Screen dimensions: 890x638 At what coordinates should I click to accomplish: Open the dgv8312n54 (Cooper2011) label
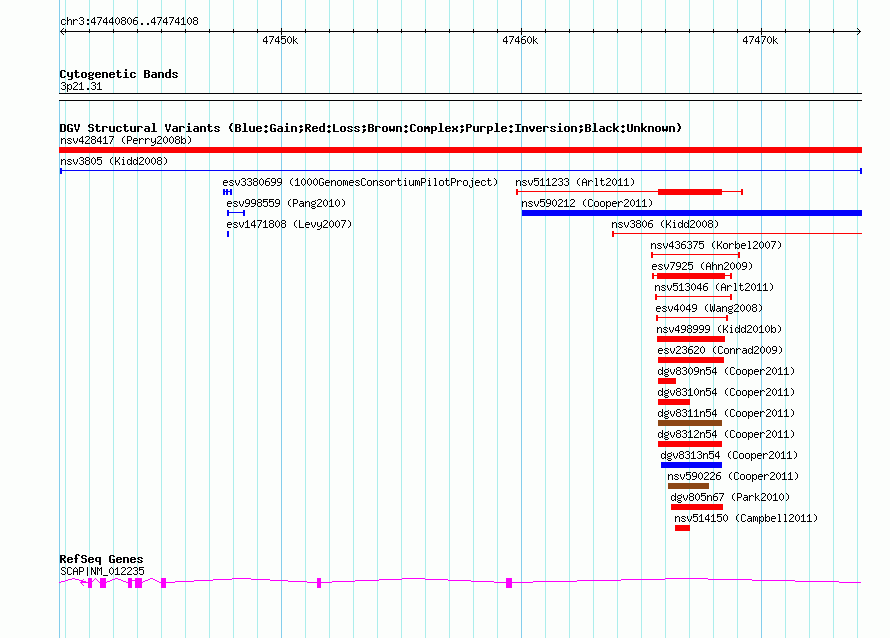pyautogui.click(x=726, y=434)
